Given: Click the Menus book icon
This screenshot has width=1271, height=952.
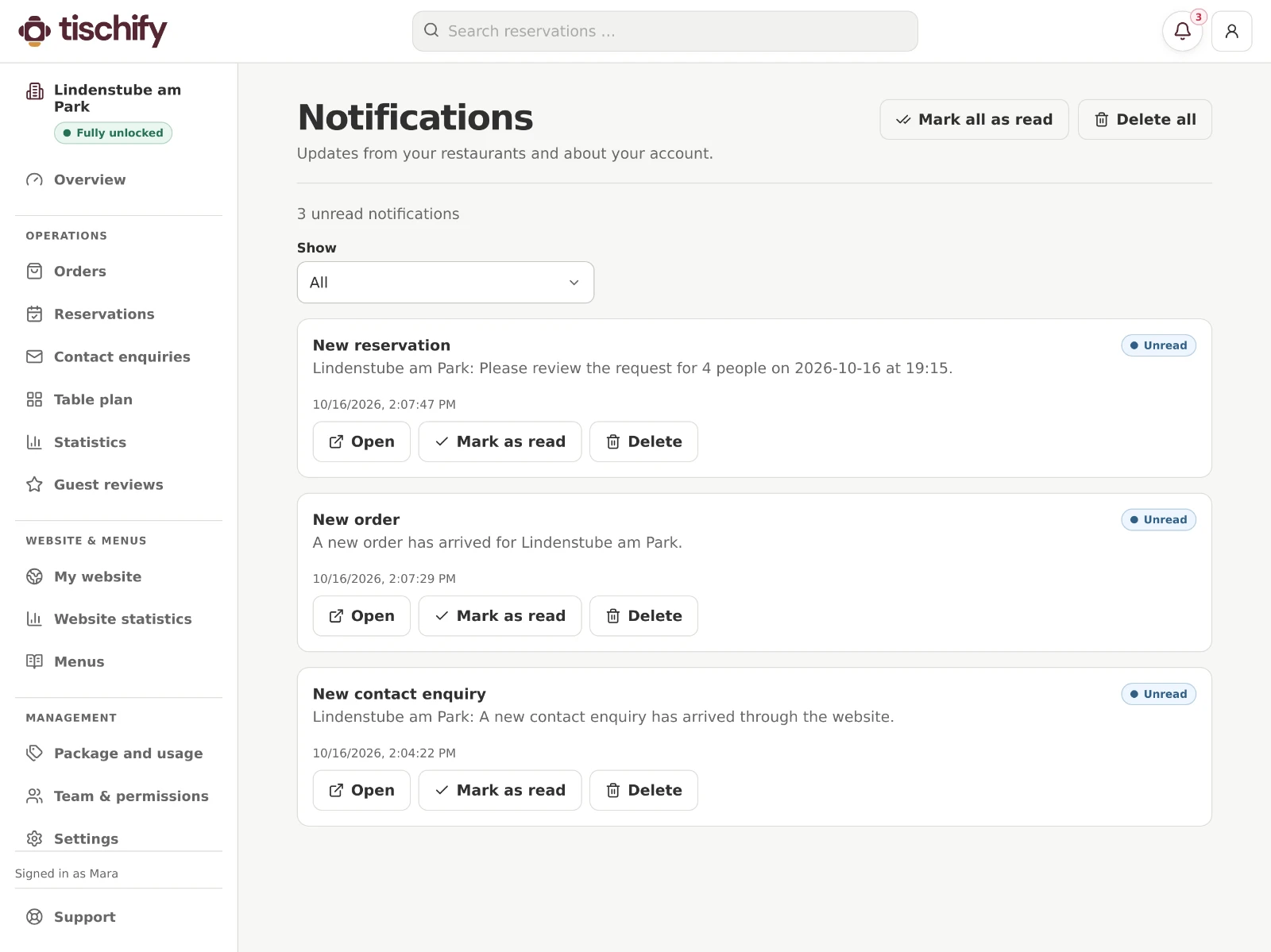Looking at the screenshot, I should (34, 661).
